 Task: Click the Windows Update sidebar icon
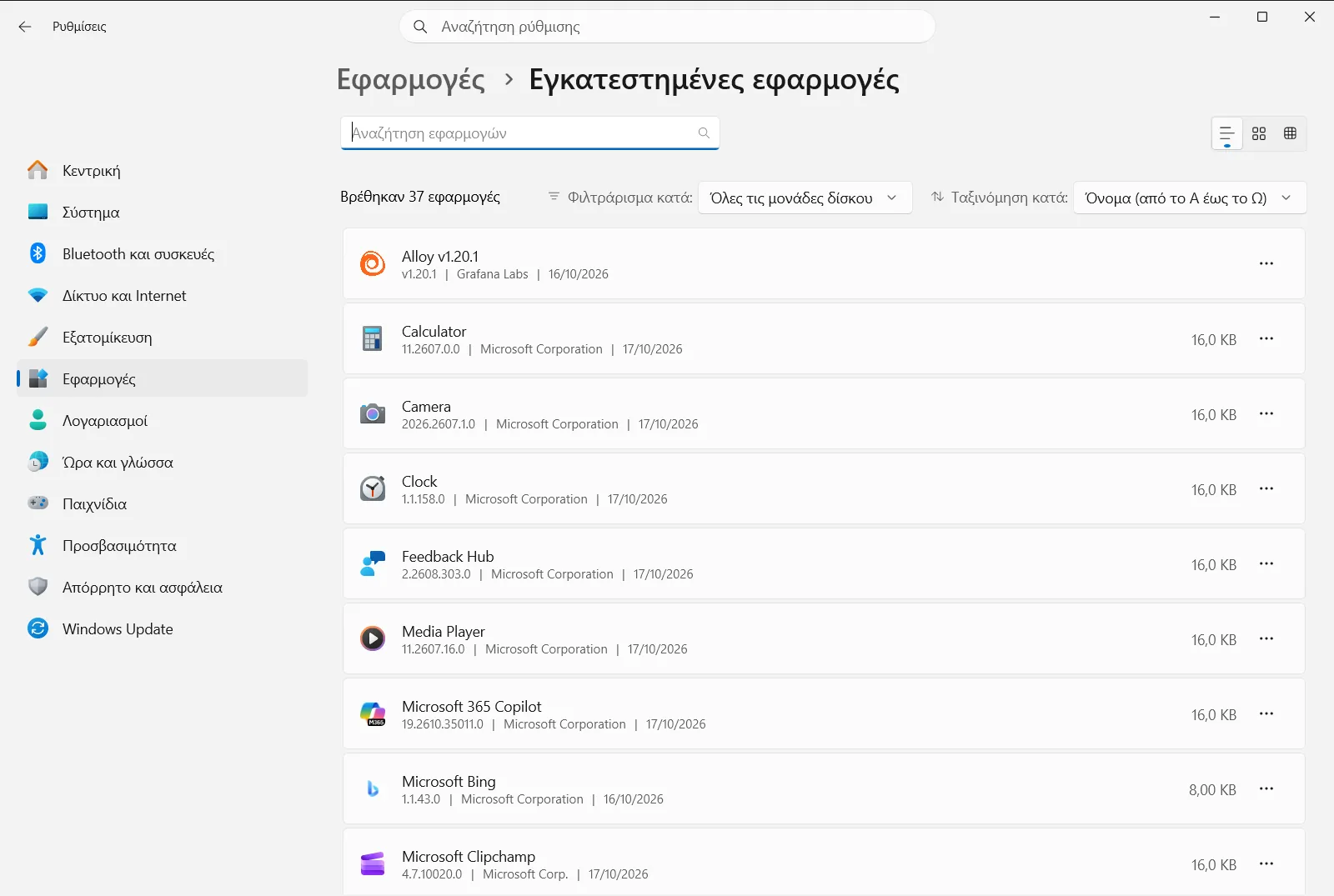coord(38,628)
